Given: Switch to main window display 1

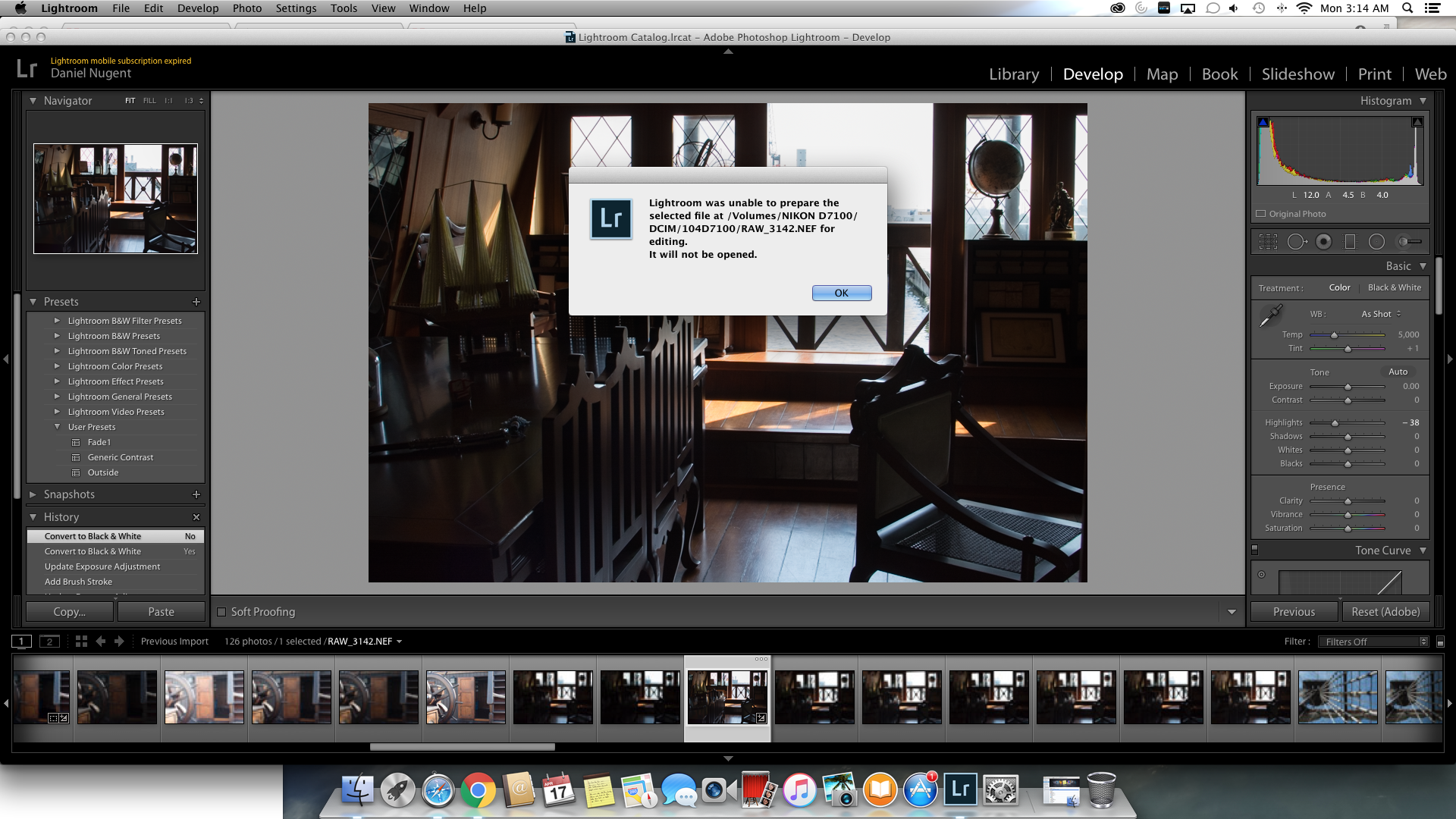Looking at the screenshot, I should (x=22, y=642).
